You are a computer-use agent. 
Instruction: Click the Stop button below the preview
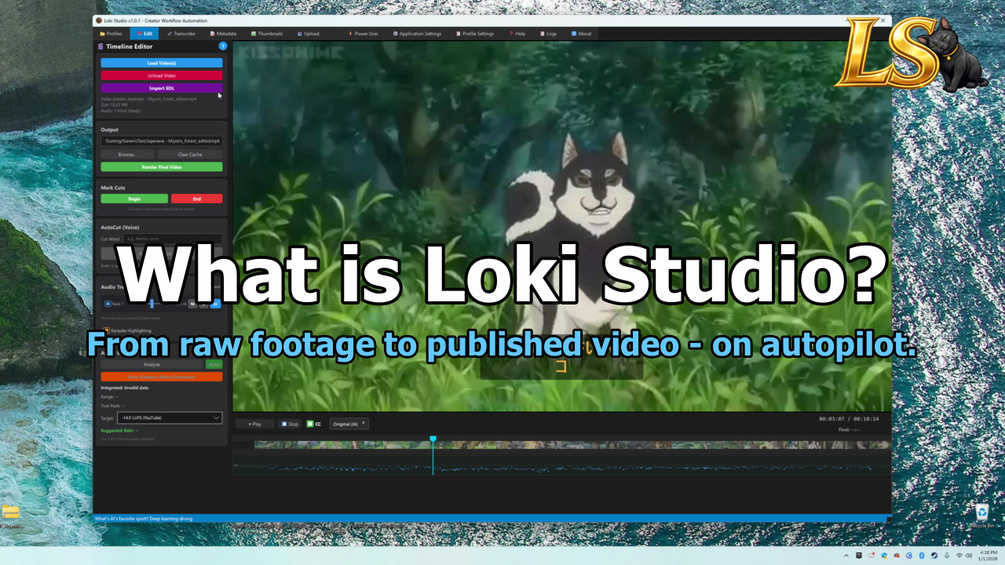tap(290, 424)
